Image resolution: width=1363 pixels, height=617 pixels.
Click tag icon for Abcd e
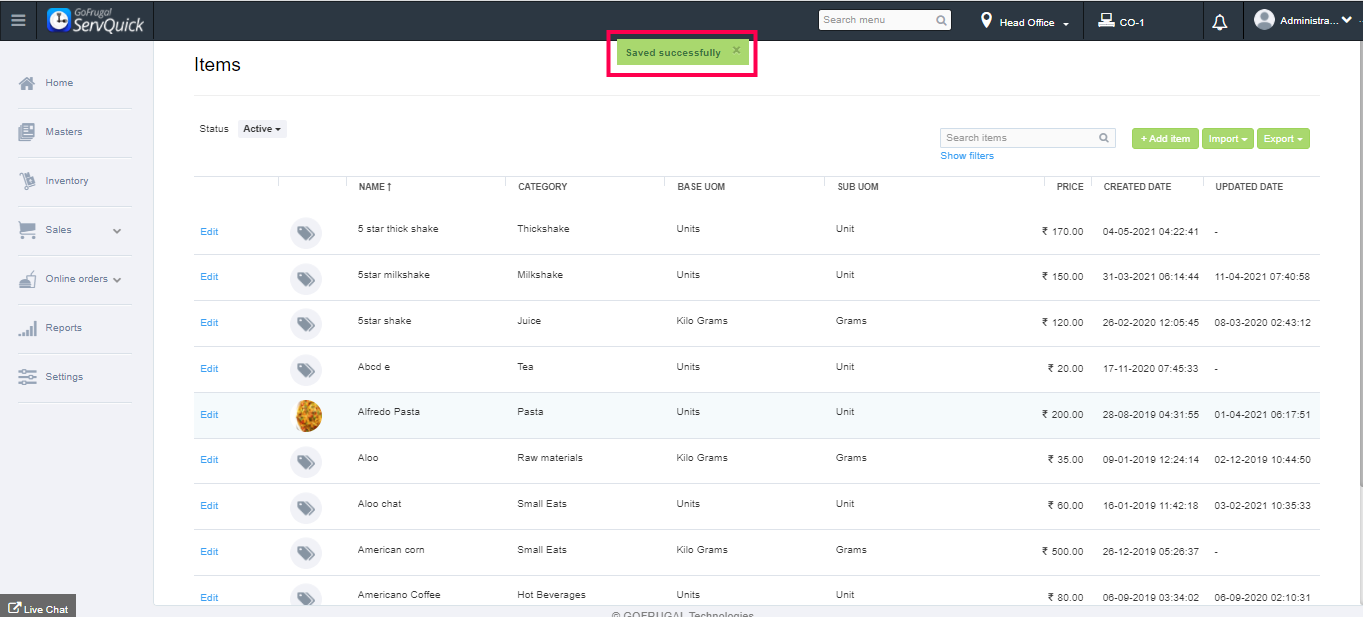tap(306, 371)
